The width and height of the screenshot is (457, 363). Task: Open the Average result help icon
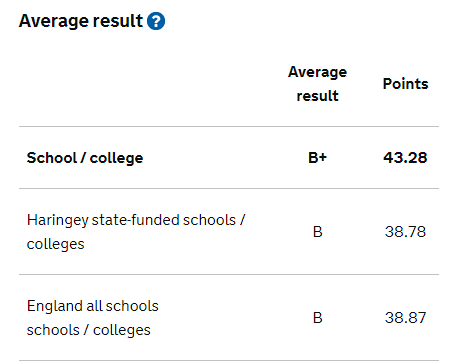[156, 21]
